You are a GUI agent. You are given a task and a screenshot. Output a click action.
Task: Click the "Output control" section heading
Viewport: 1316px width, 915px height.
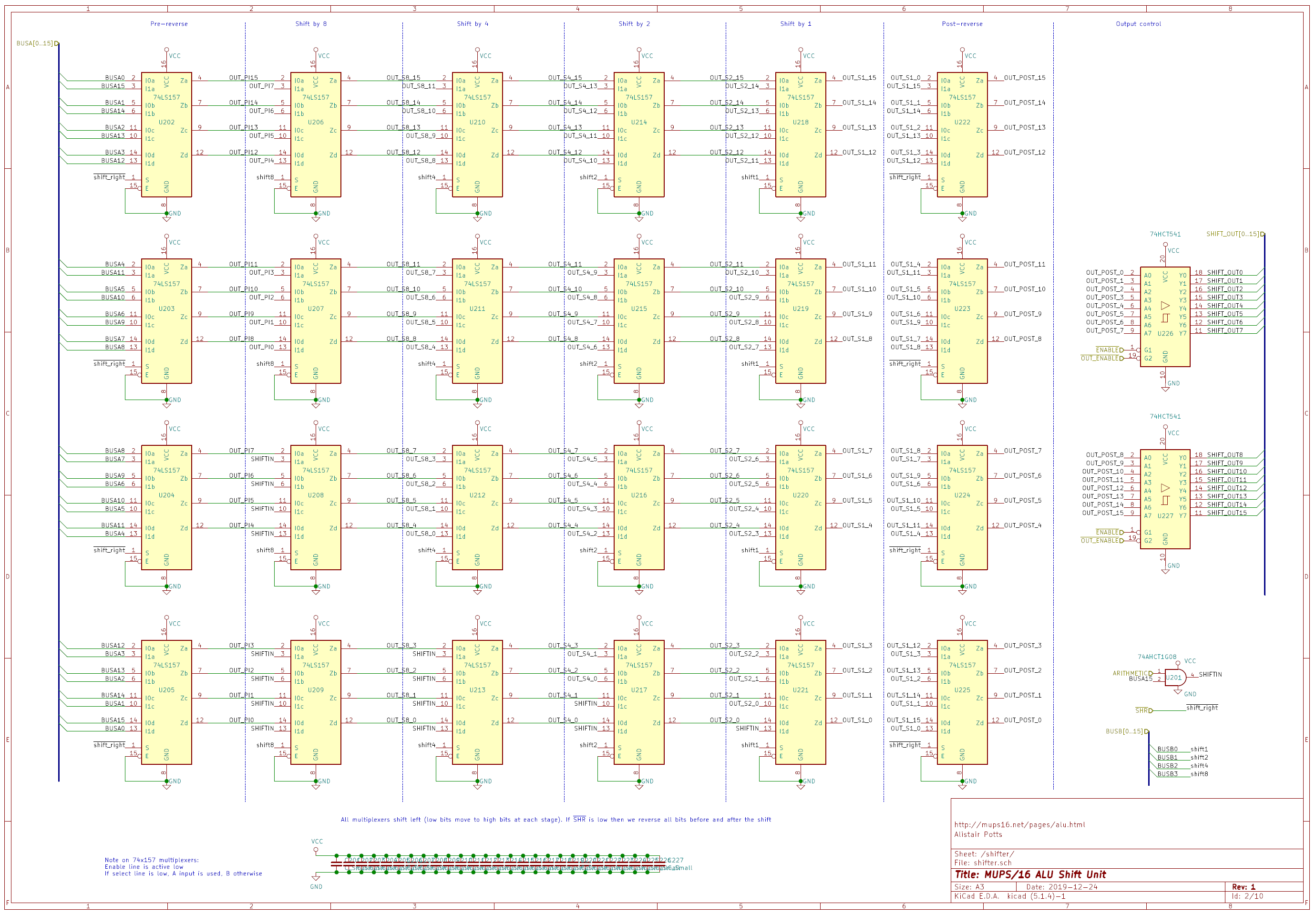point(1138,24)
